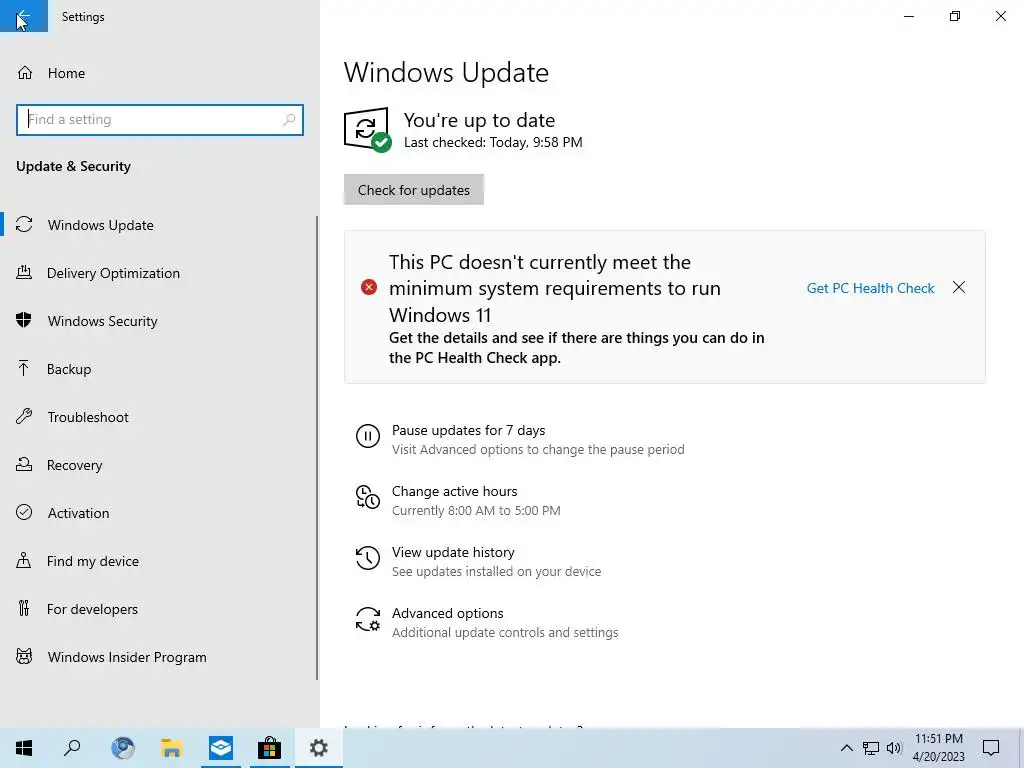1024x768 pixels.
Task: Show hidden tray icons
Action: click(x=846, y=748)
